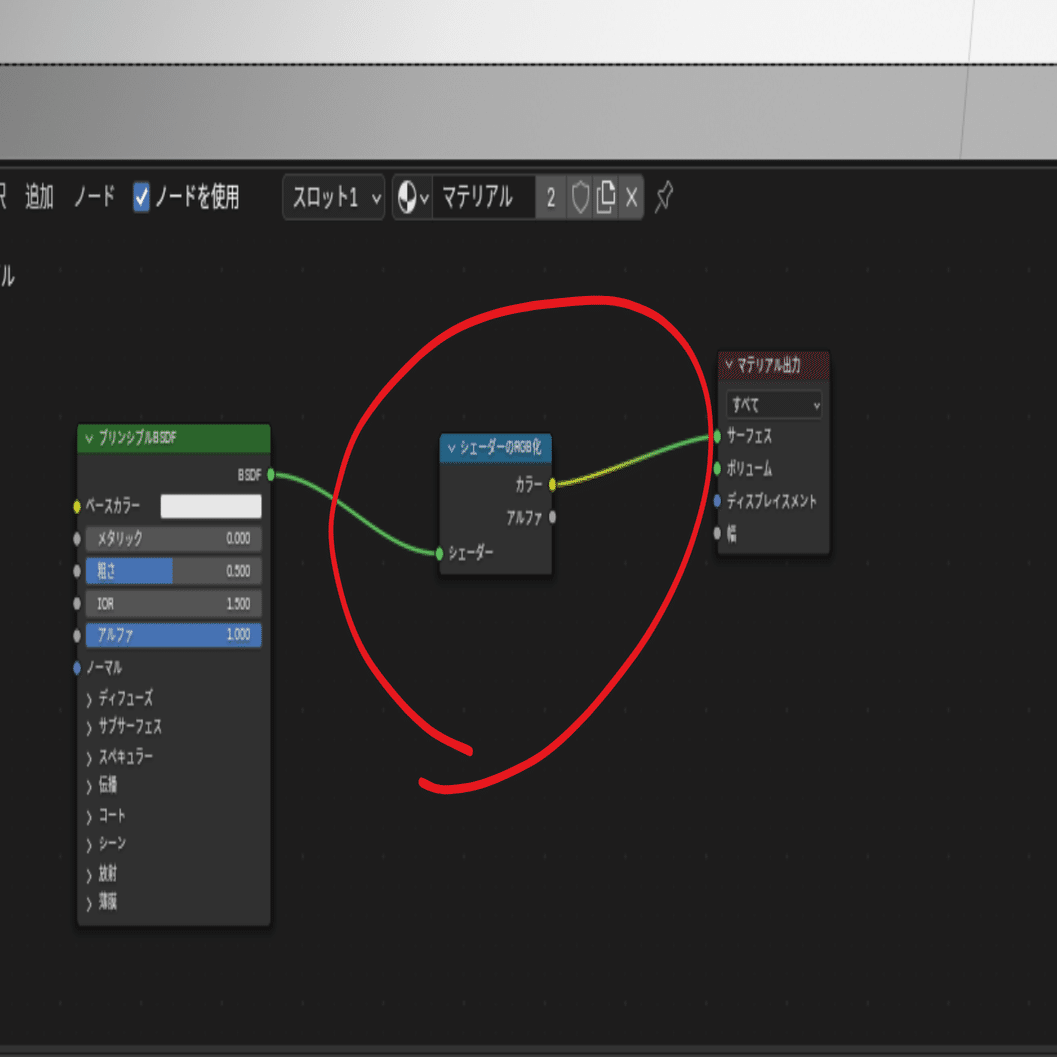Open the 追加 menu
This screenshot has width=1057, height=1057.
(39, 197)
